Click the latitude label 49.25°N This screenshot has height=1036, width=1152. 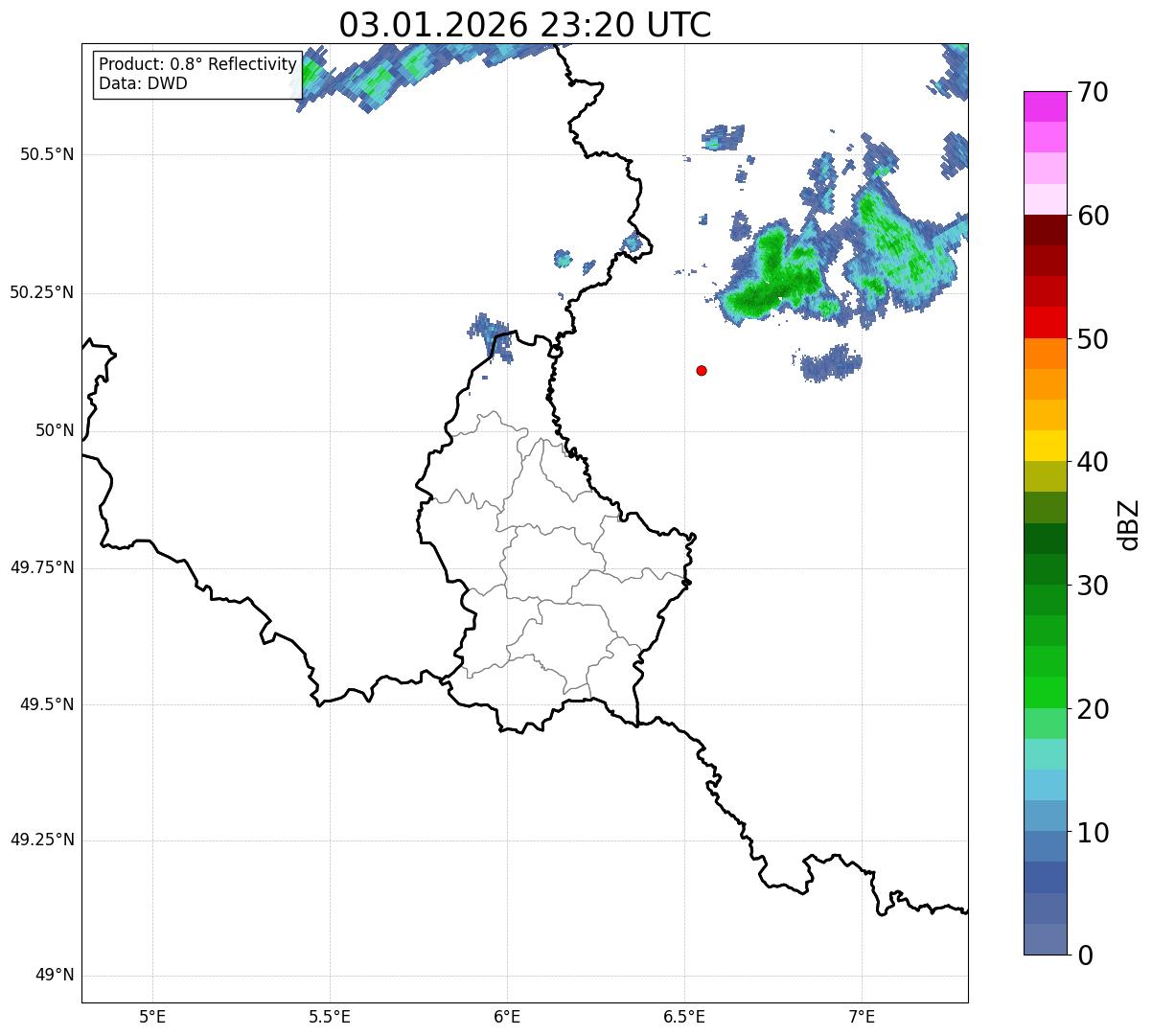click(42, 840)
